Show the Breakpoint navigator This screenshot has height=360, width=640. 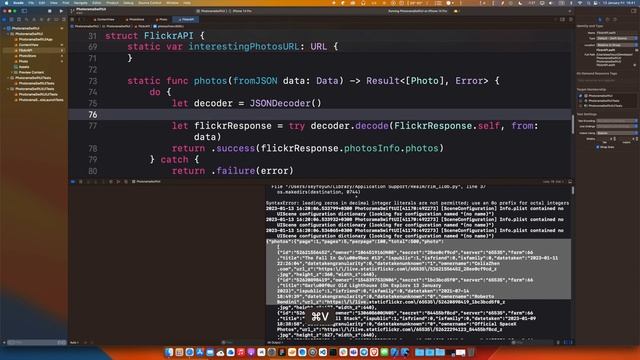tap(56, 19)
